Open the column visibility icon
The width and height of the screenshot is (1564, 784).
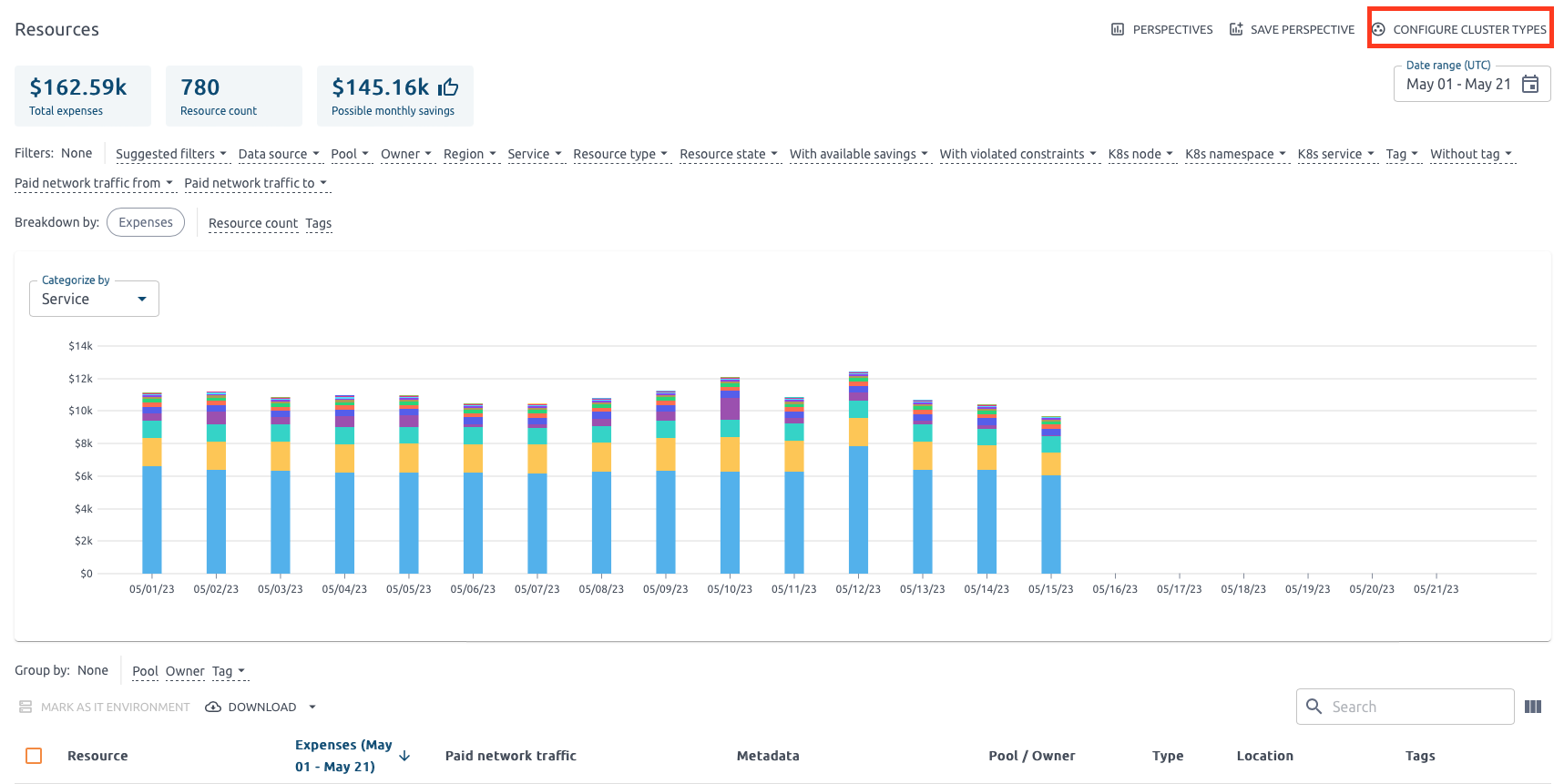(1533, 707)
